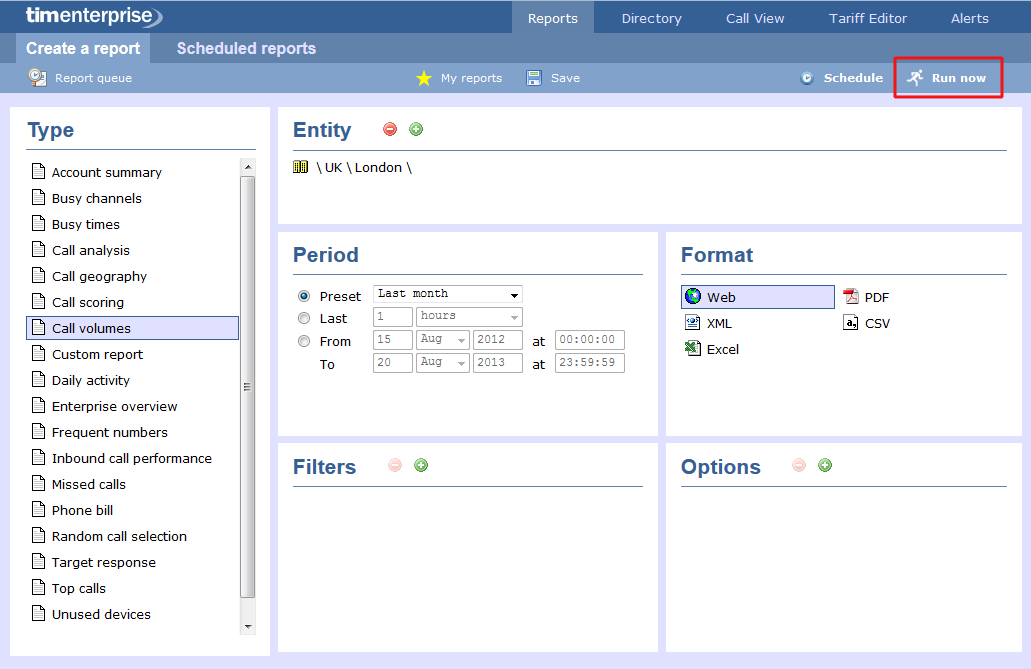Open the Scheduled reports tab

(246, 49)
